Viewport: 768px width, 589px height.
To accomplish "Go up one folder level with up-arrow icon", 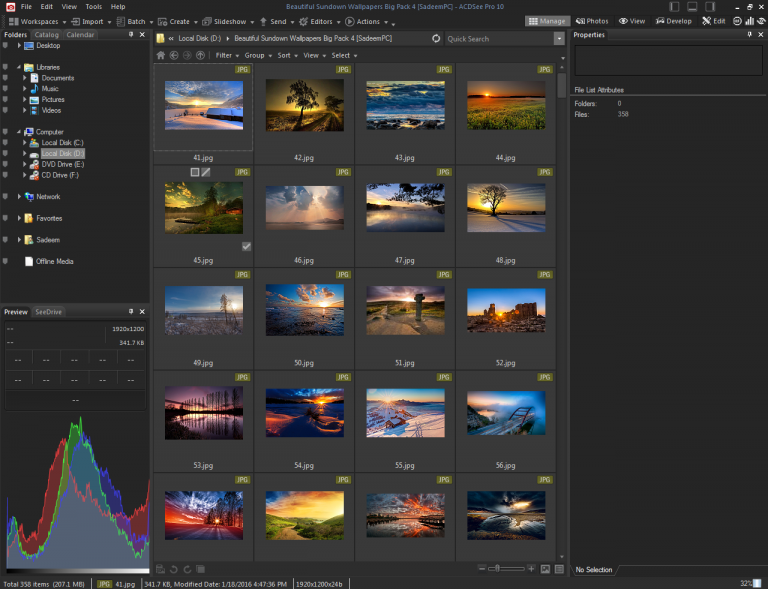I will pos(200,55).
